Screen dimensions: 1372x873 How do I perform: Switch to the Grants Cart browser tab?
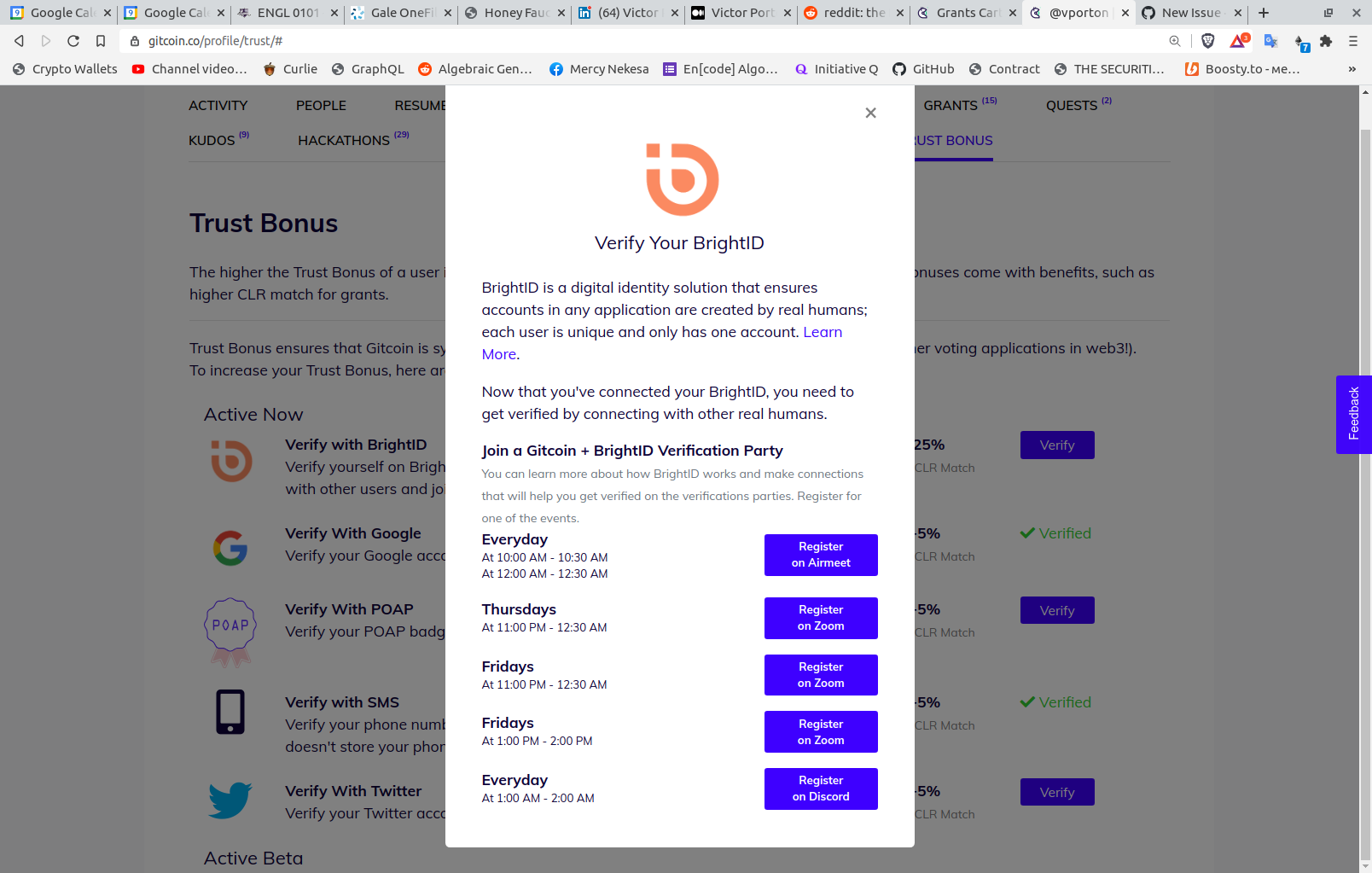(966, 13)
